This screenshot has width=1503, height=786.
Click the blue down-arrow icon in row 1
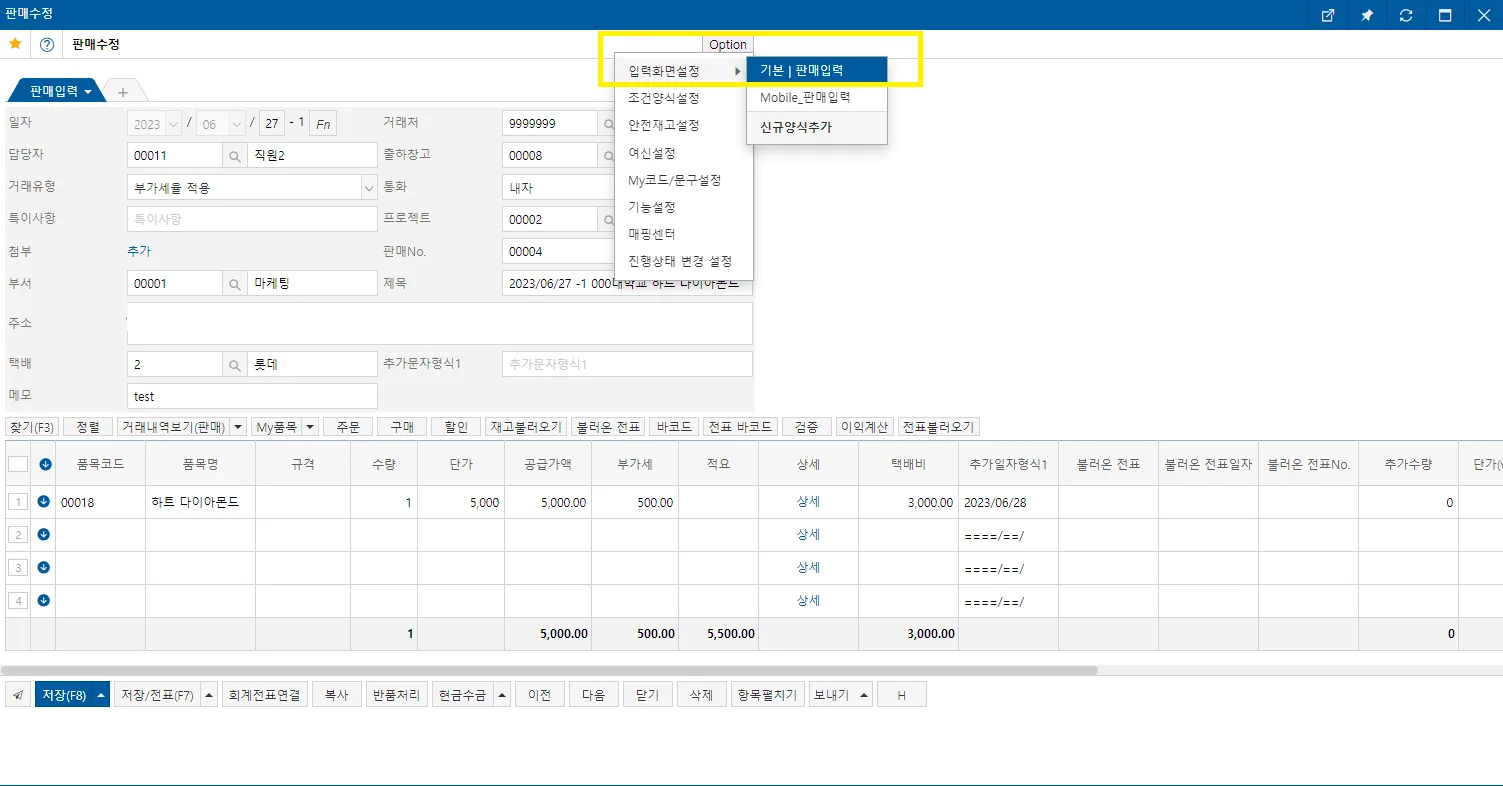[x=44, y=502]
